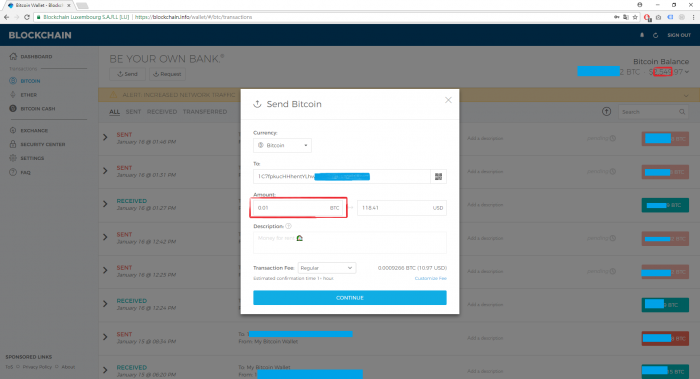The height and width of the screenshot is (379, 700).
Task: Click the Privacy Policy link
Action: point(37,367)
